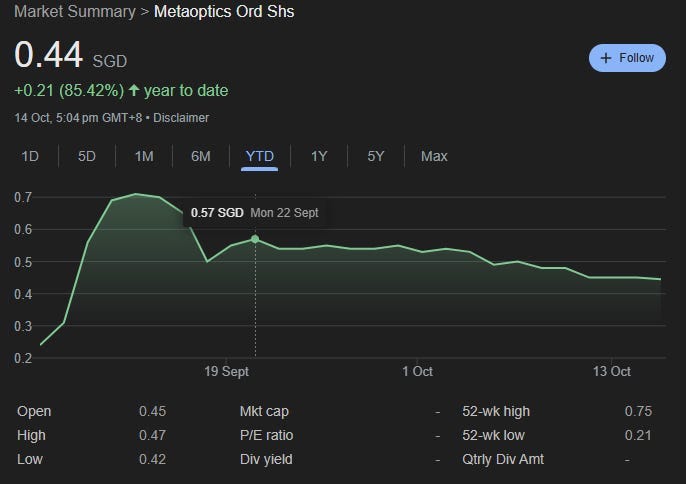Click the 0.7 y-axis label
The width and height of the screenshot is (686, 484).
coord(23,197)
